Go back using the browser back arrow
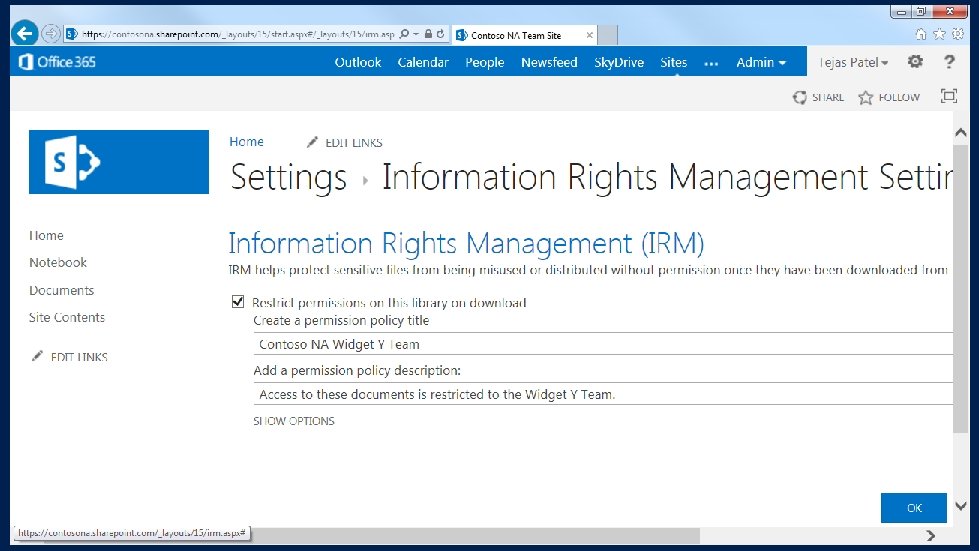The width and height of the screenshot is (979, 551). [25, 33]
